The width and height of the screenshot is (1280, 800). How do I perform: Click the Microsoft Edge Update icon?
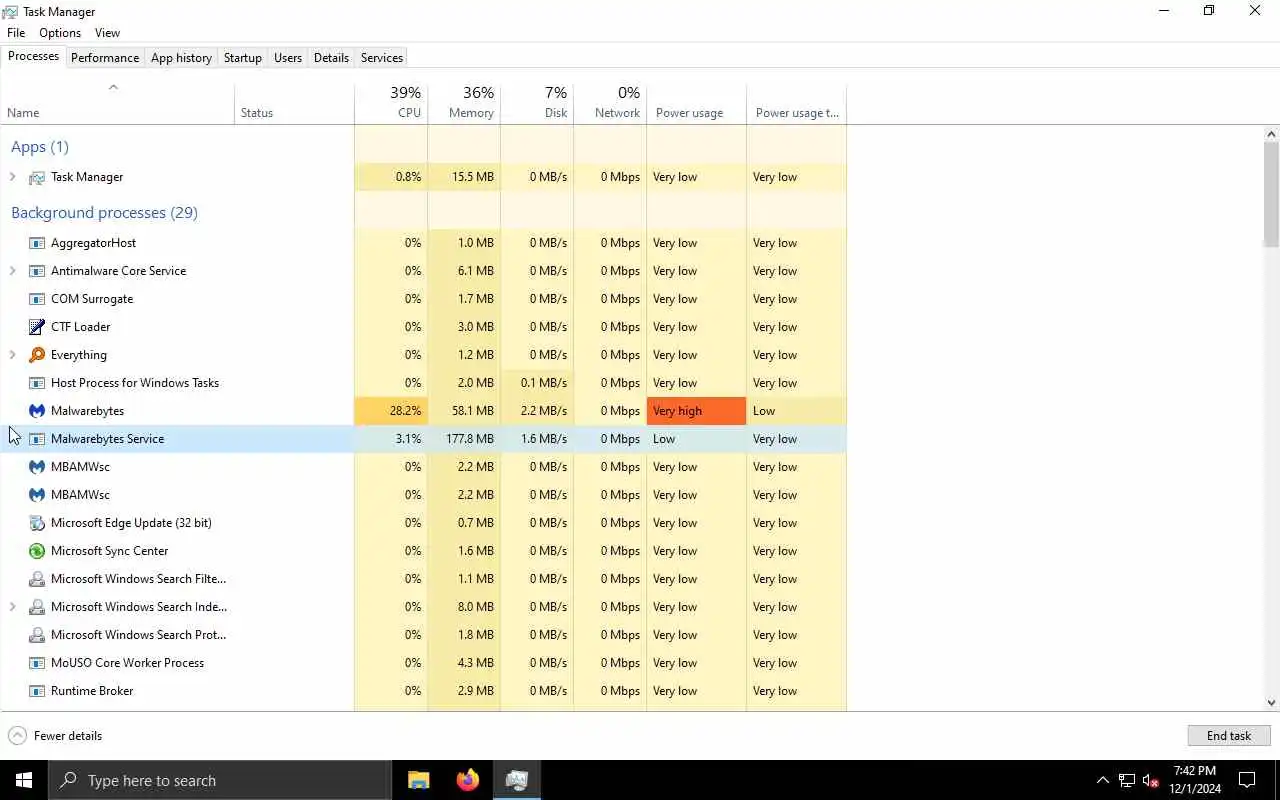(37, 523)
